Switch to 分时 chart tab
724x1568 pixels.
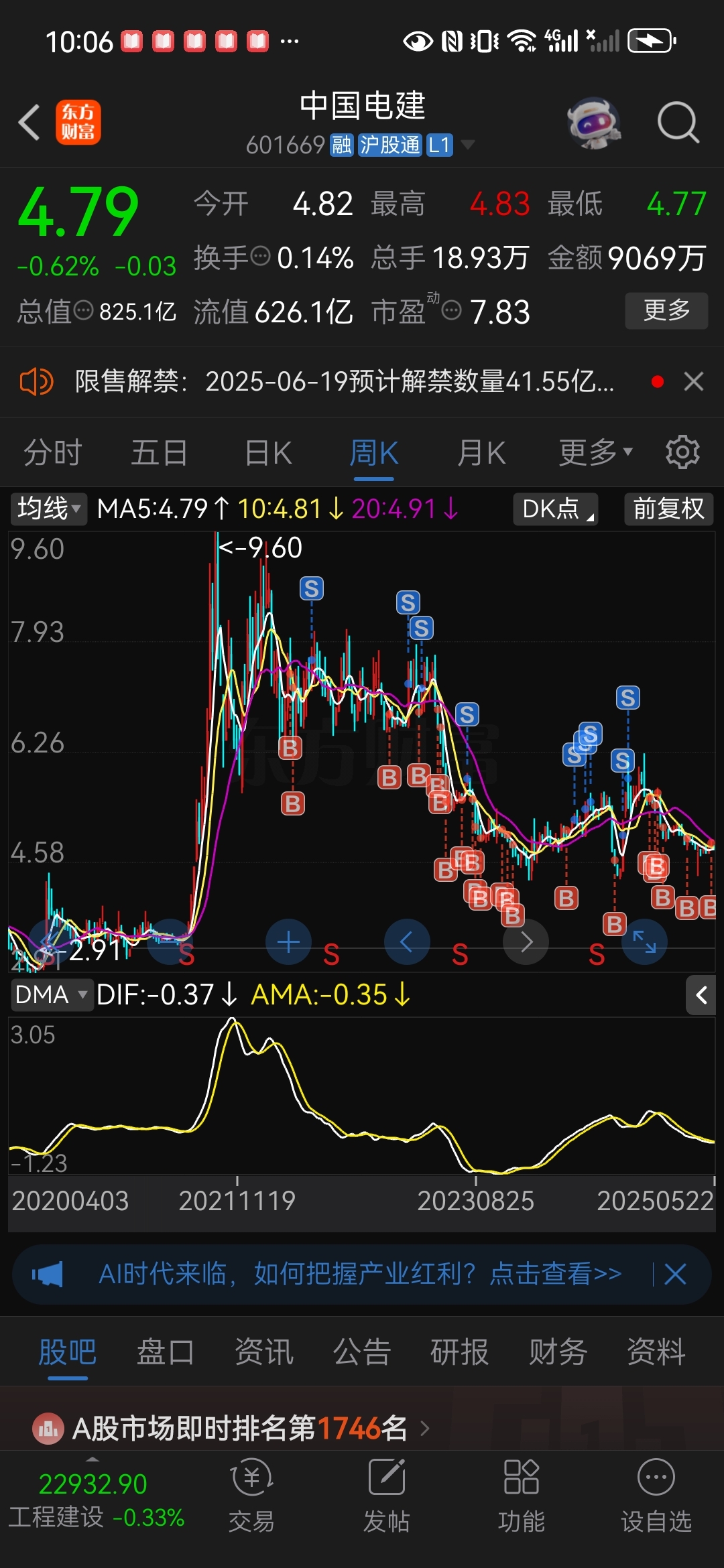53,453
